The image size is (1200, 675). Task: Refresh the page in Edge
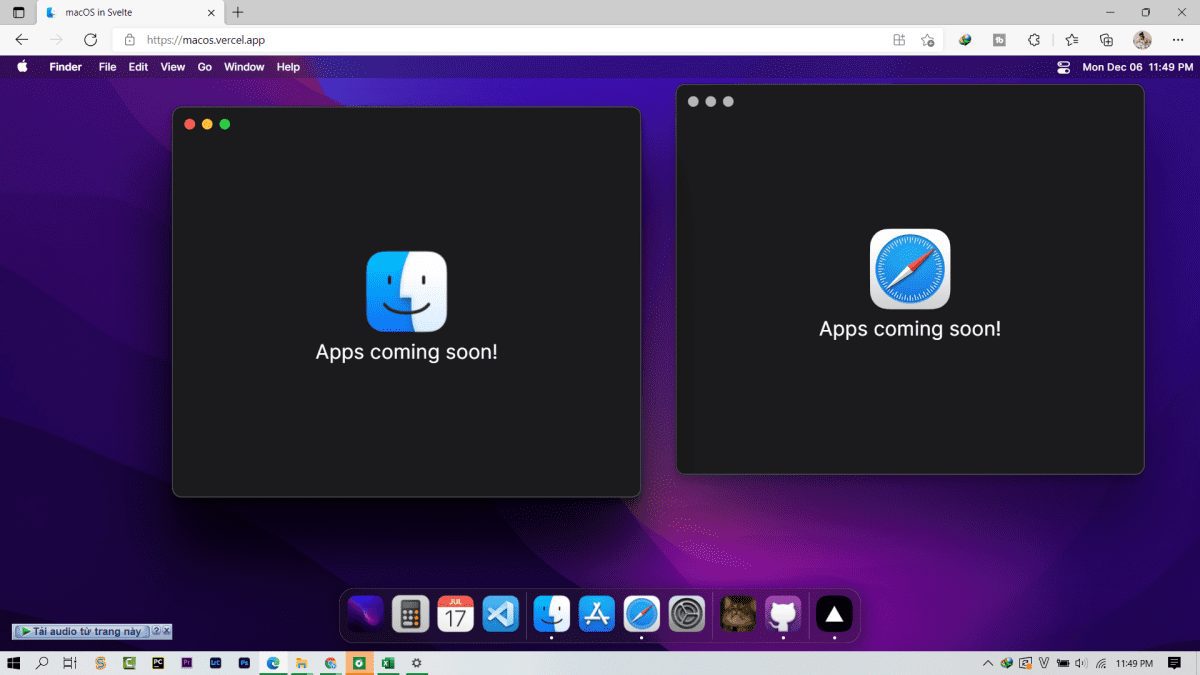(x=90, y=40)
